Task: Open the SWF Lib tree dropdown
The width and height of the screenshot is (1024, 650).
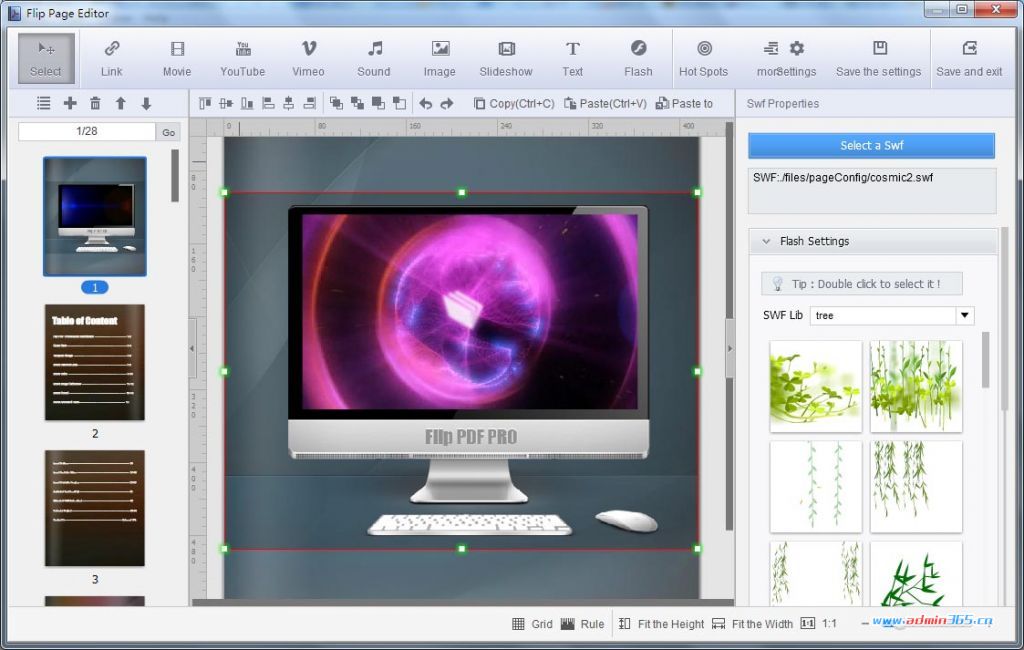Action: click(x=965, y=316)
